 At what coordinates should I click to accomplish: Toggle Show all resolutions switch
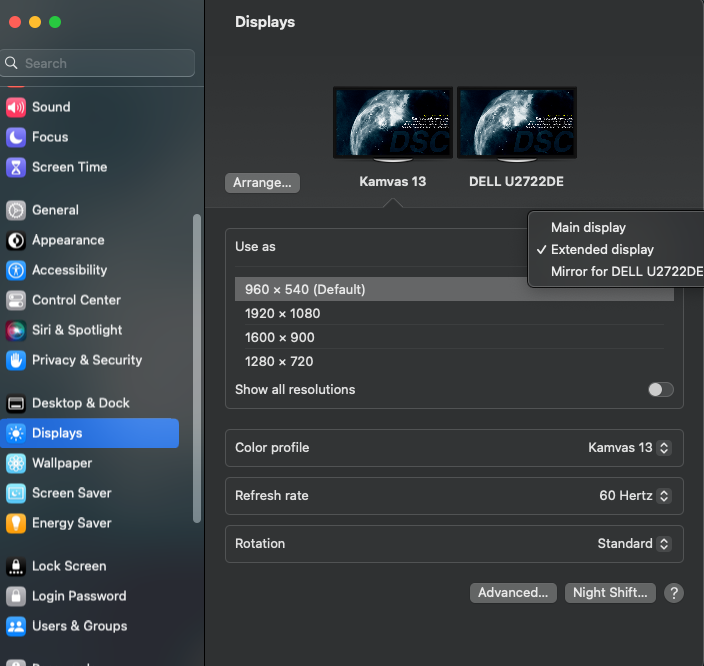tap(660, 389)
